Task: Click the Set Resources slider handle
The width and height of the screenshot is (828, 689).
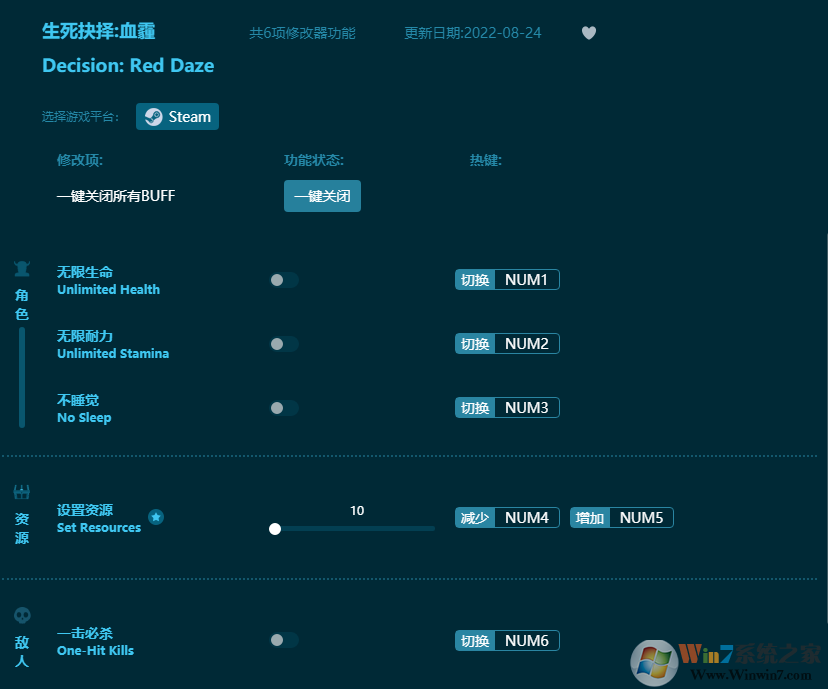Action: coord(275,529)
